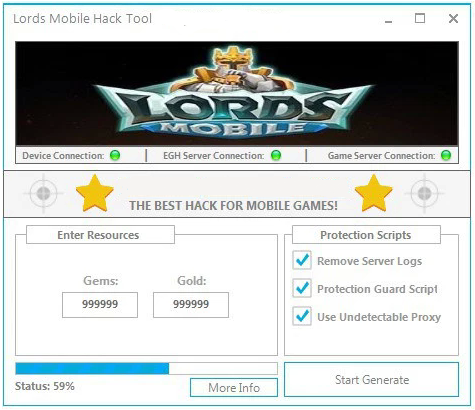Click the Enter Resources group header

(x=100, y=235)
